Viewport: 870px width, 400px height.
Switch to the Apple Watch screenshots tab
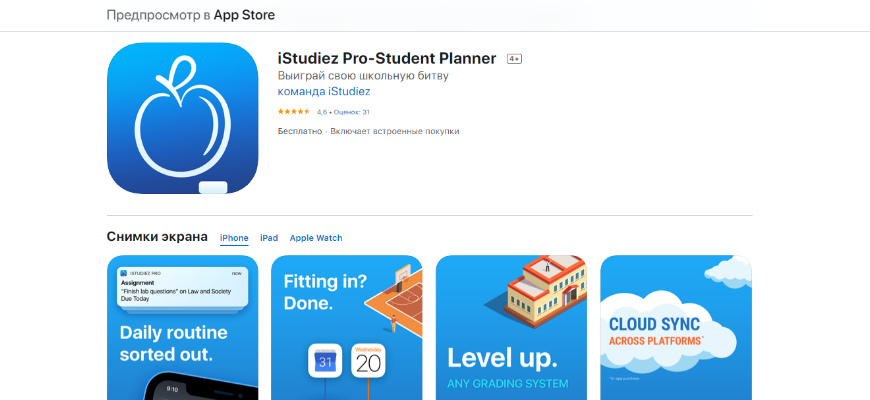point(316,238)
